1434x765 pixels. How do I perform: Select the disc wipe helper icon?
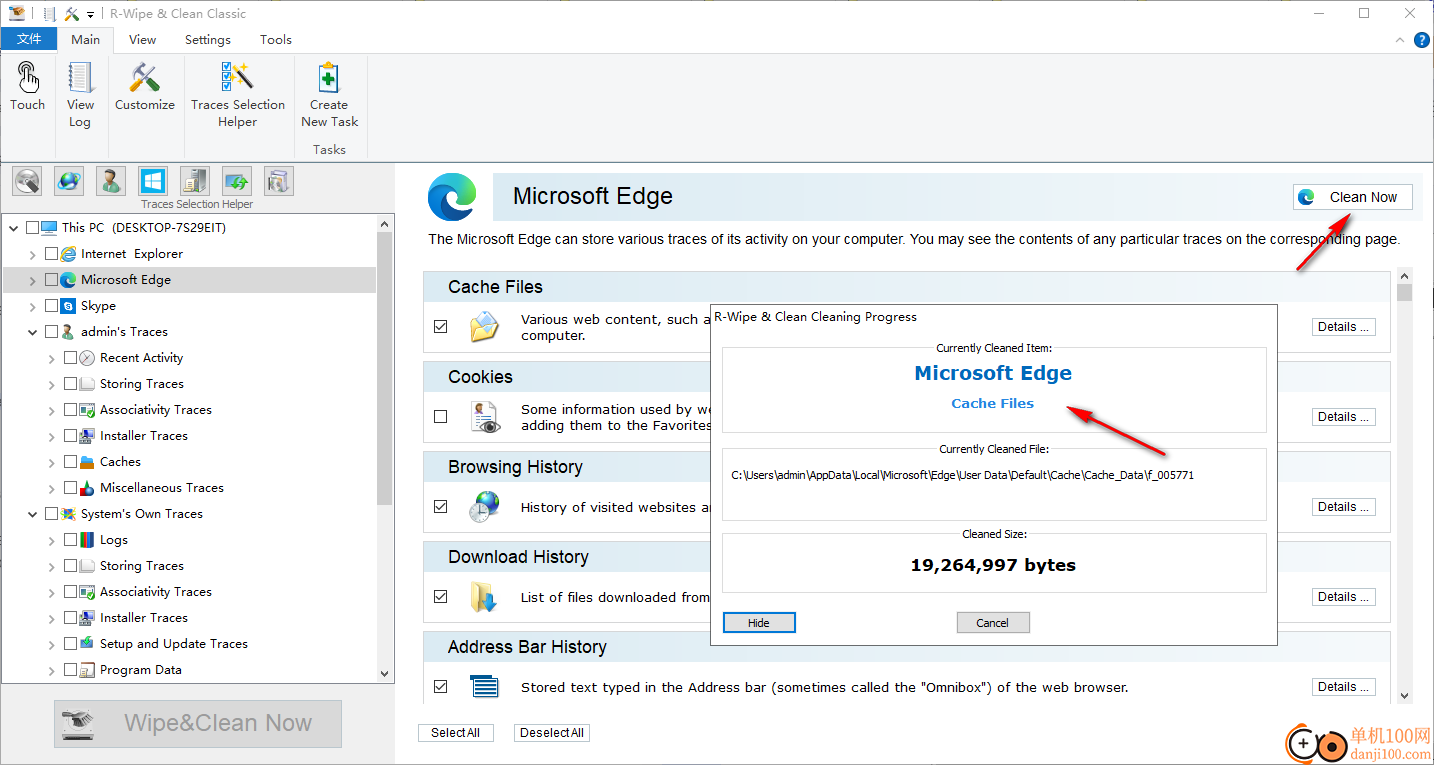27,181
